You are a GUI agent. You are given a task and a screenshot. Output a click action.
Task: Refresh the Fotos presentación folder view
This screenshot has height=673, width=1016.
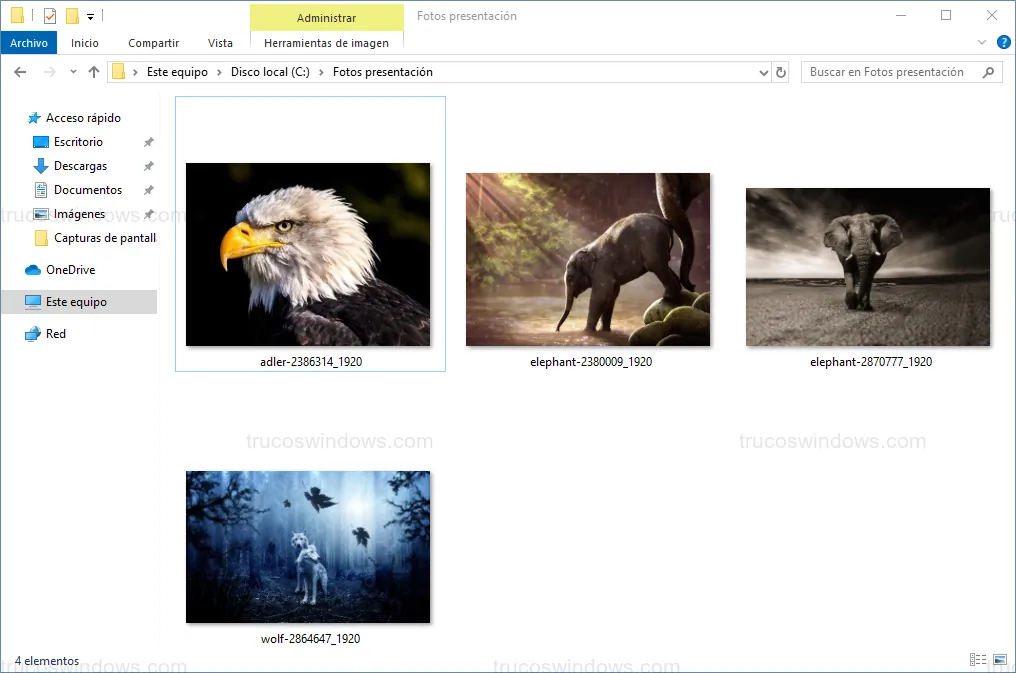(x=781, y=72)
